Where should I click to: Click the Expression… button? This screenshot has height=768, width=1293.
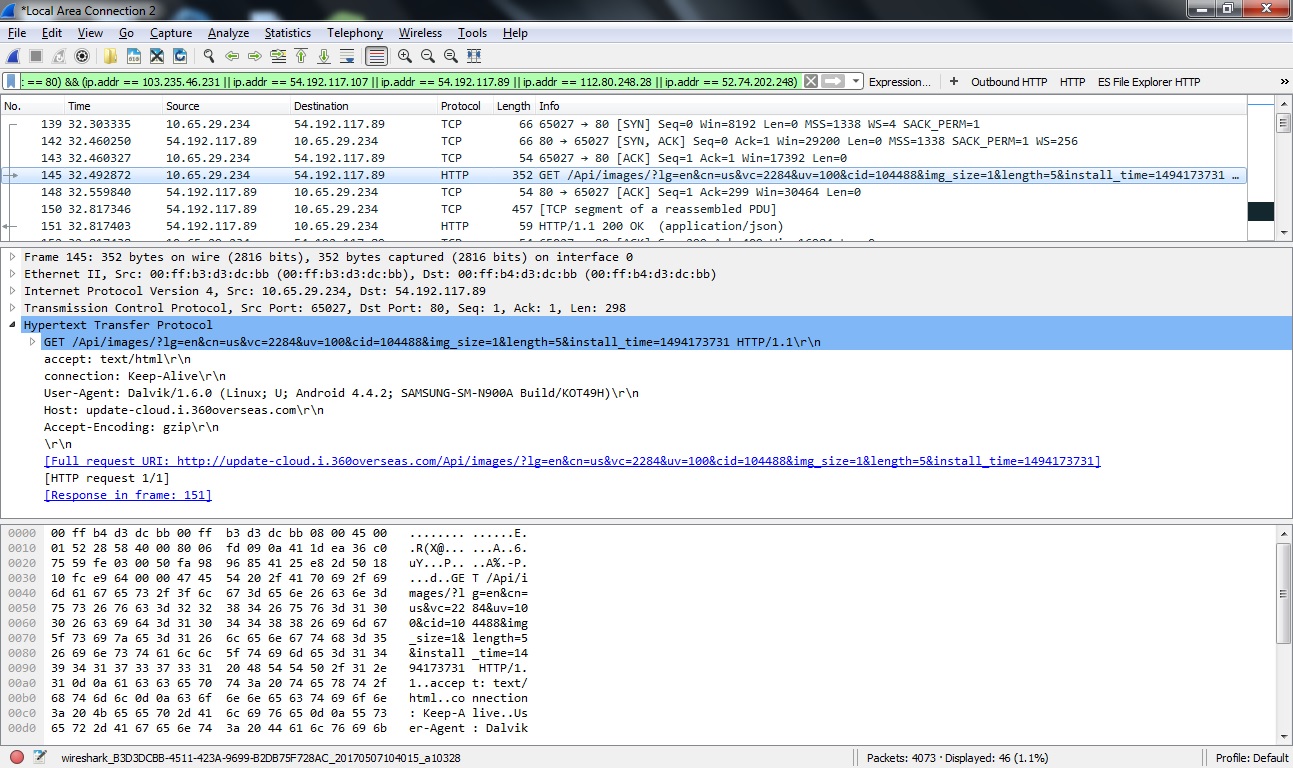899,82
